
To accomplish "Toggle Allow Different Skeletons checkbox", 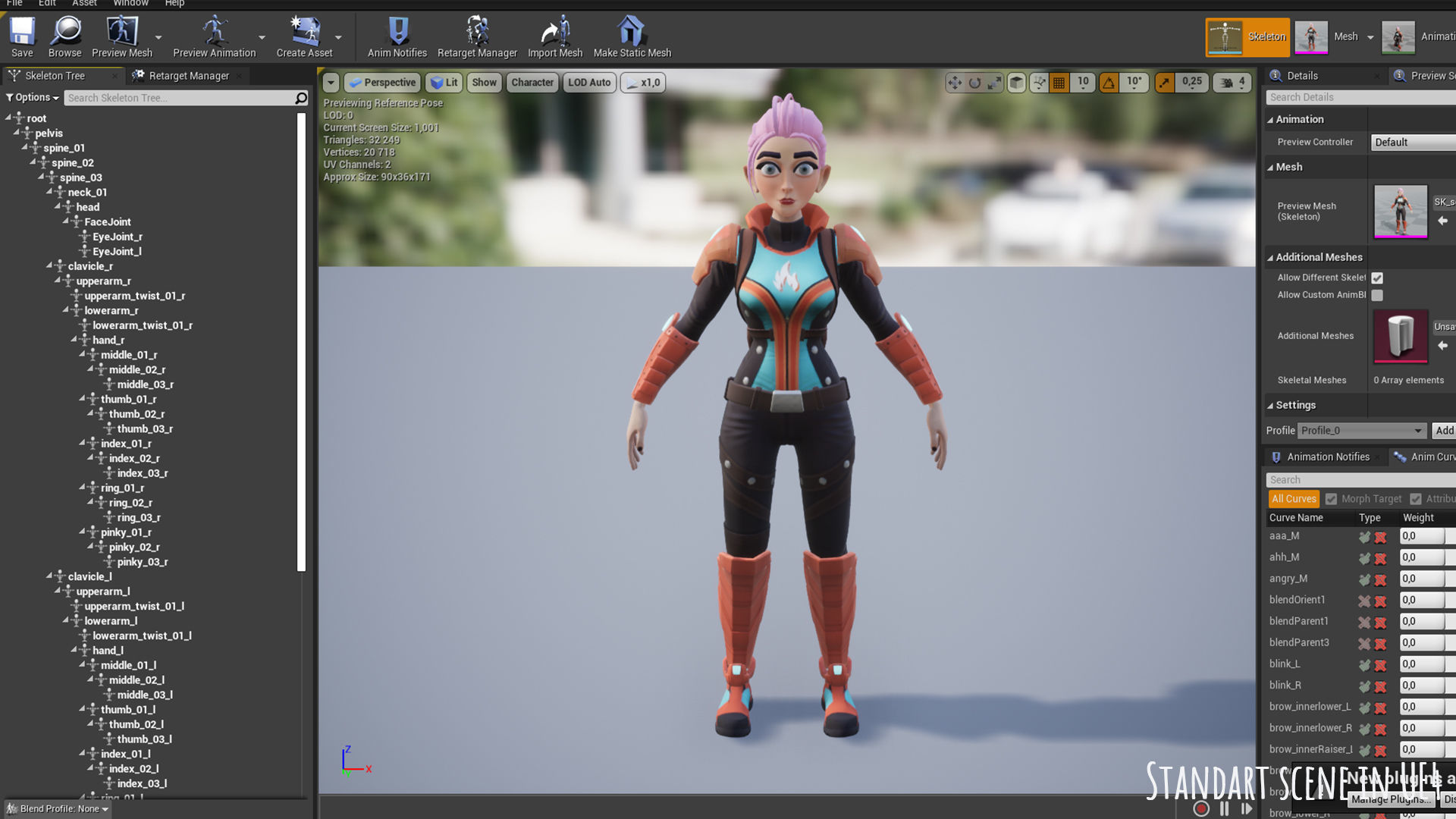I will (x=1377, y=278).
